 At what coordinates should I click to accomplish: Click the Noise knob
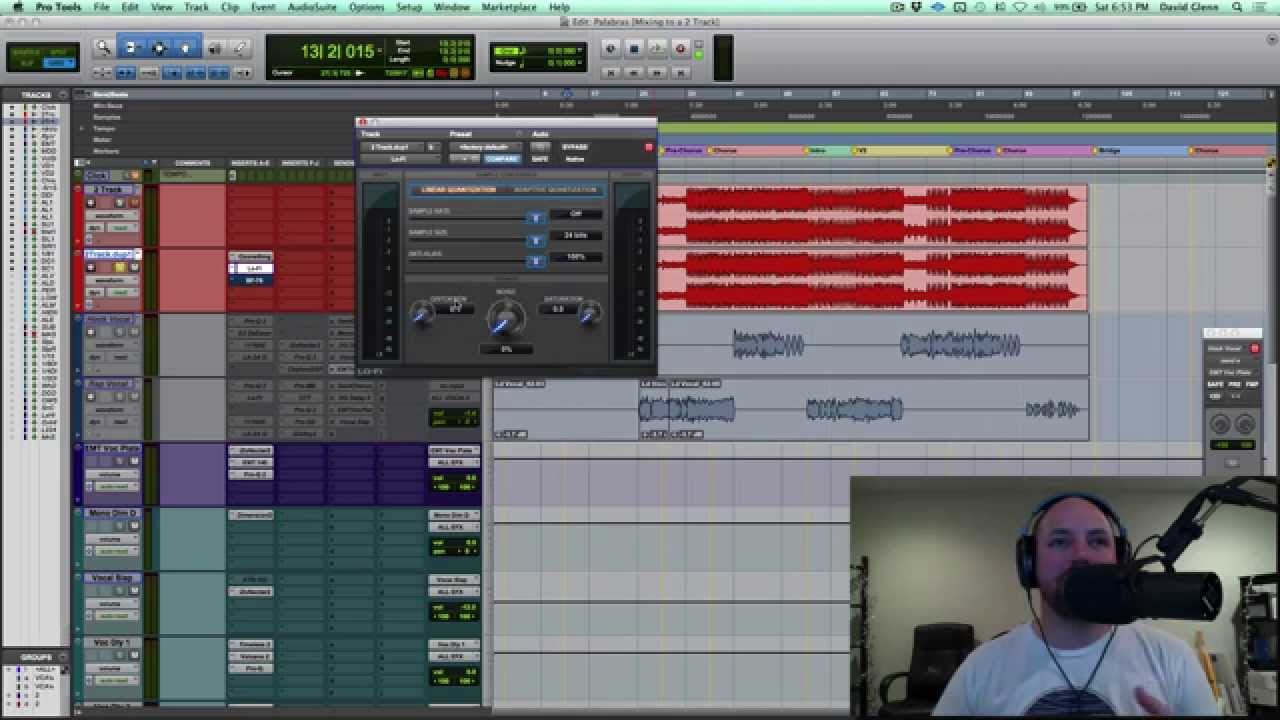click(x=505, y=319)
